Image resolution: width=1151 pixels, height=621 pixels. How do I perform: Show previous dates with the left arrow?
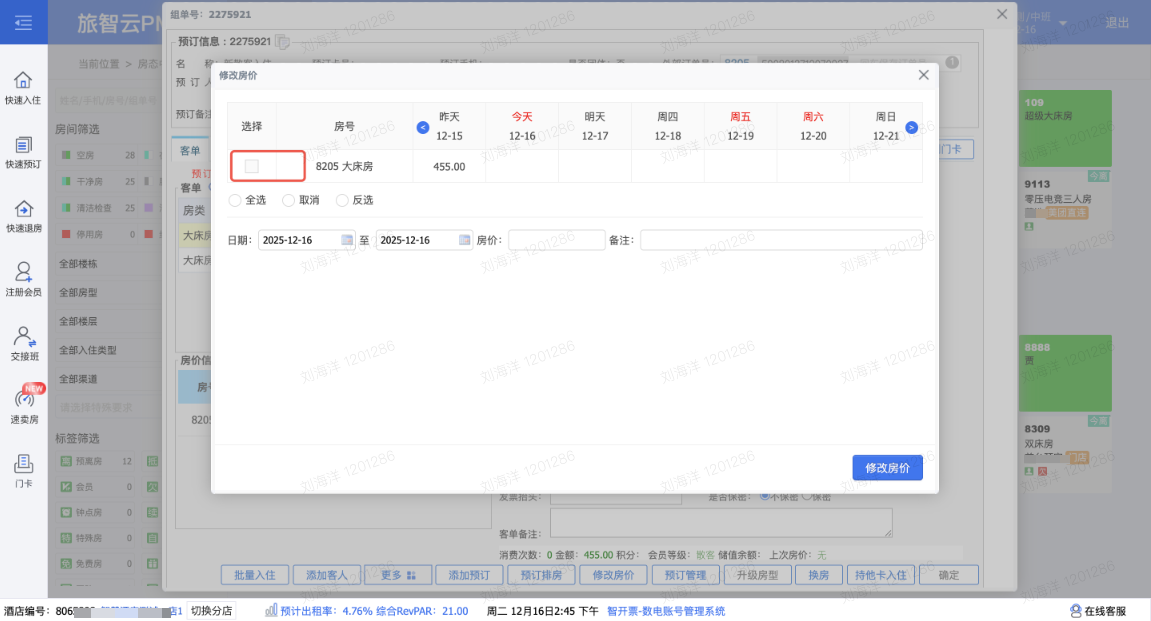tap(423, 127)
